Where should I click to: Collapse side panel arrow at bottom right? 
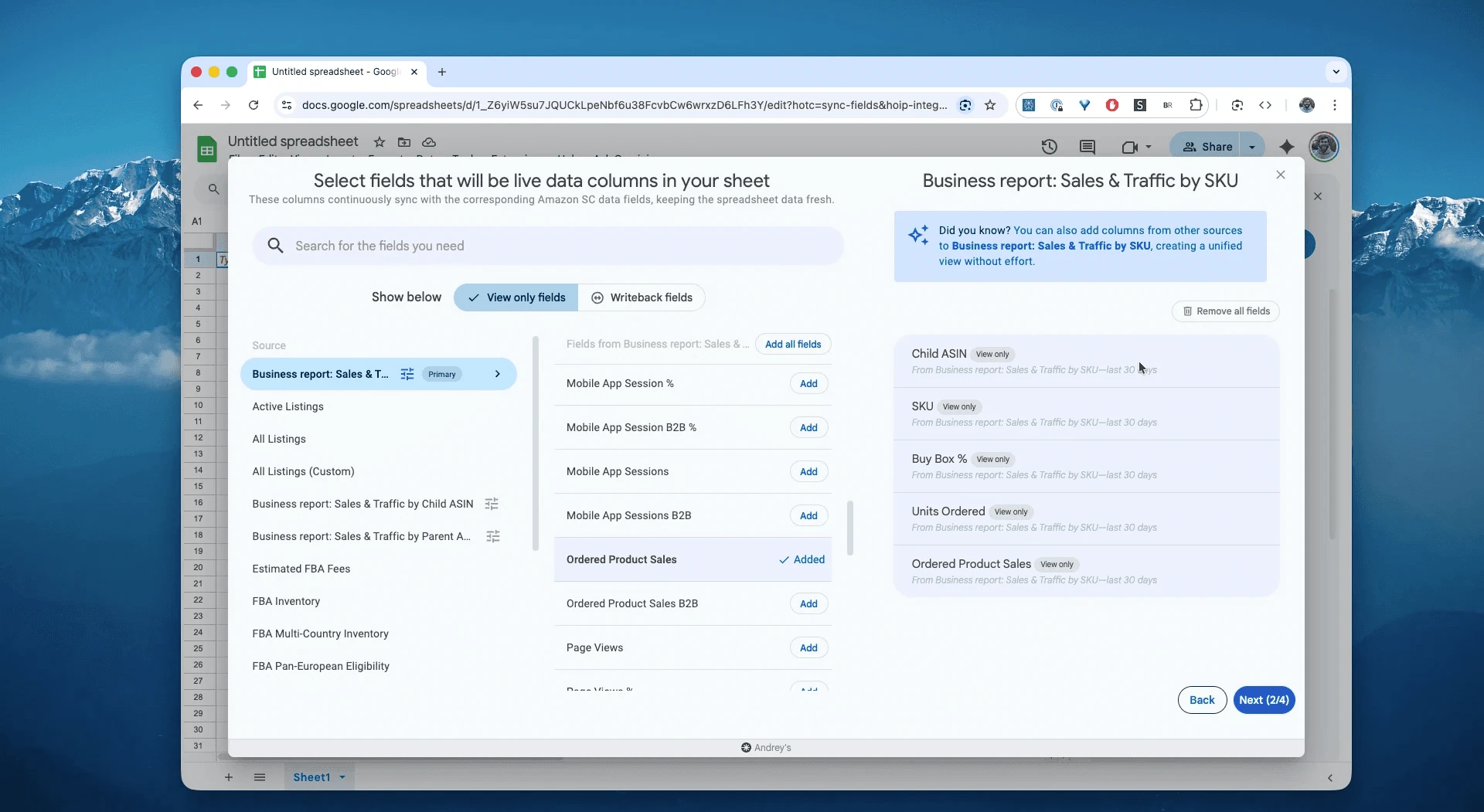1329,778
